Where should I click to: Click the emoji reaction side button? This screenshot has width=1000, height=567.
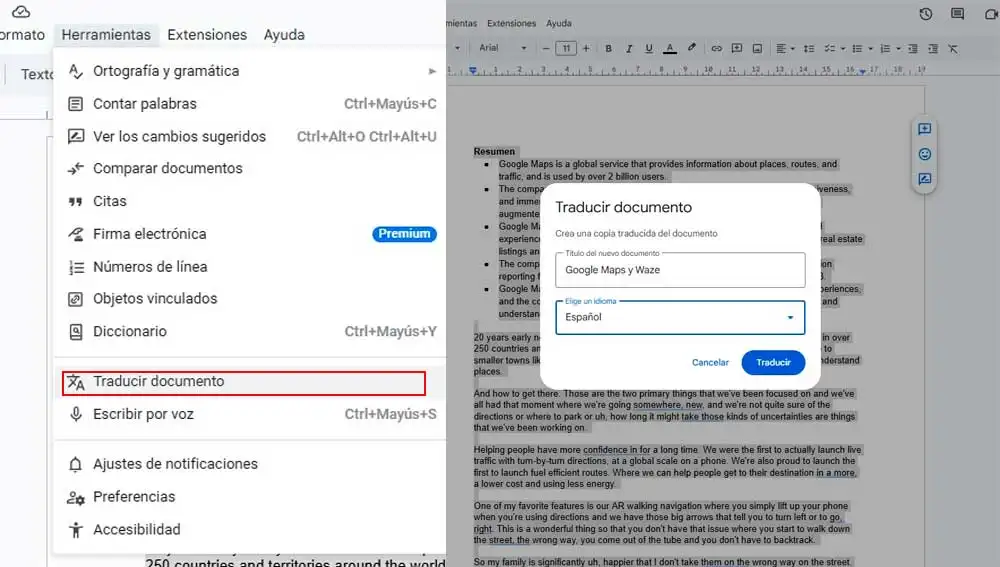click(924, 154)
